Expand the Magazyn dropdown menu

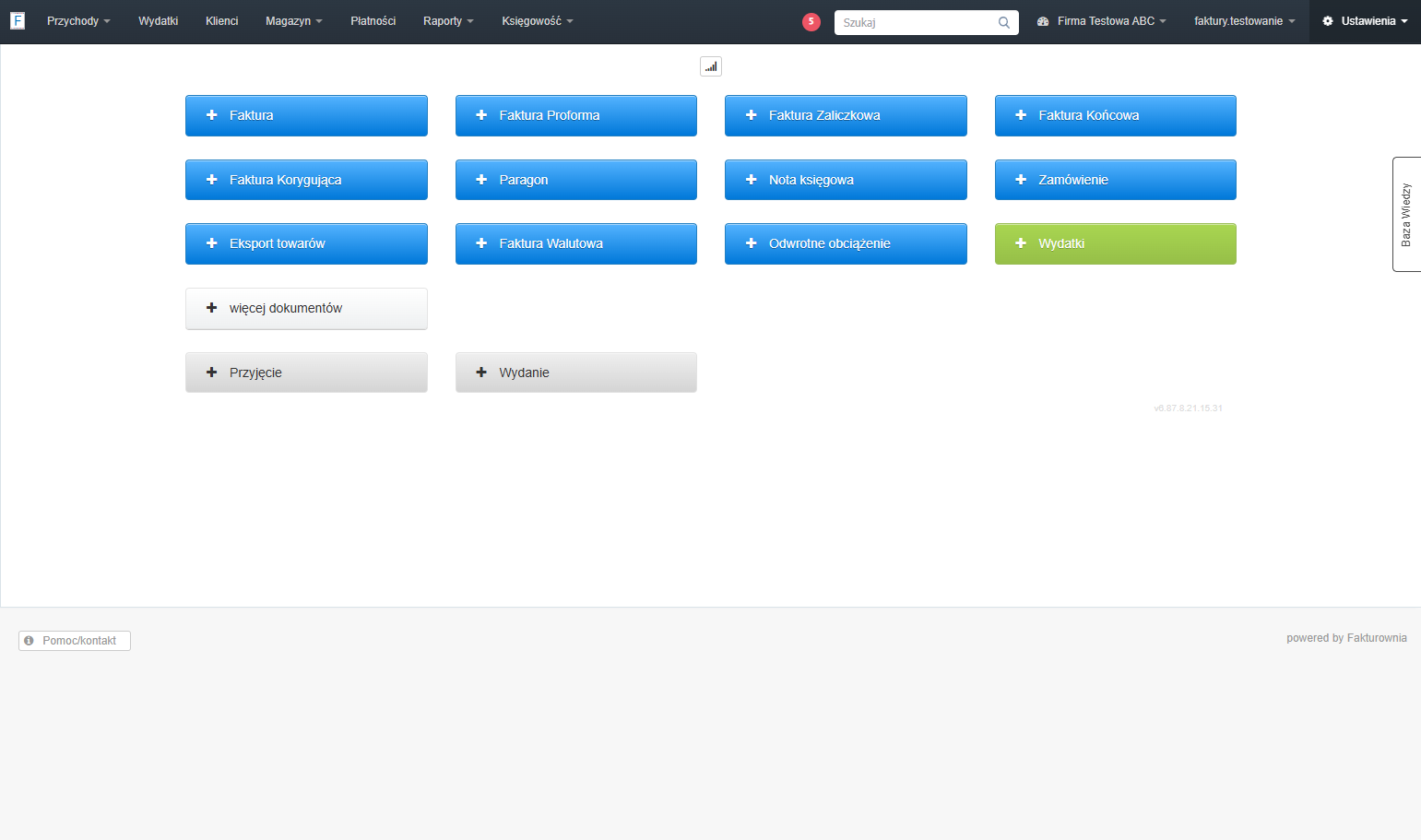tap(294, 21)
